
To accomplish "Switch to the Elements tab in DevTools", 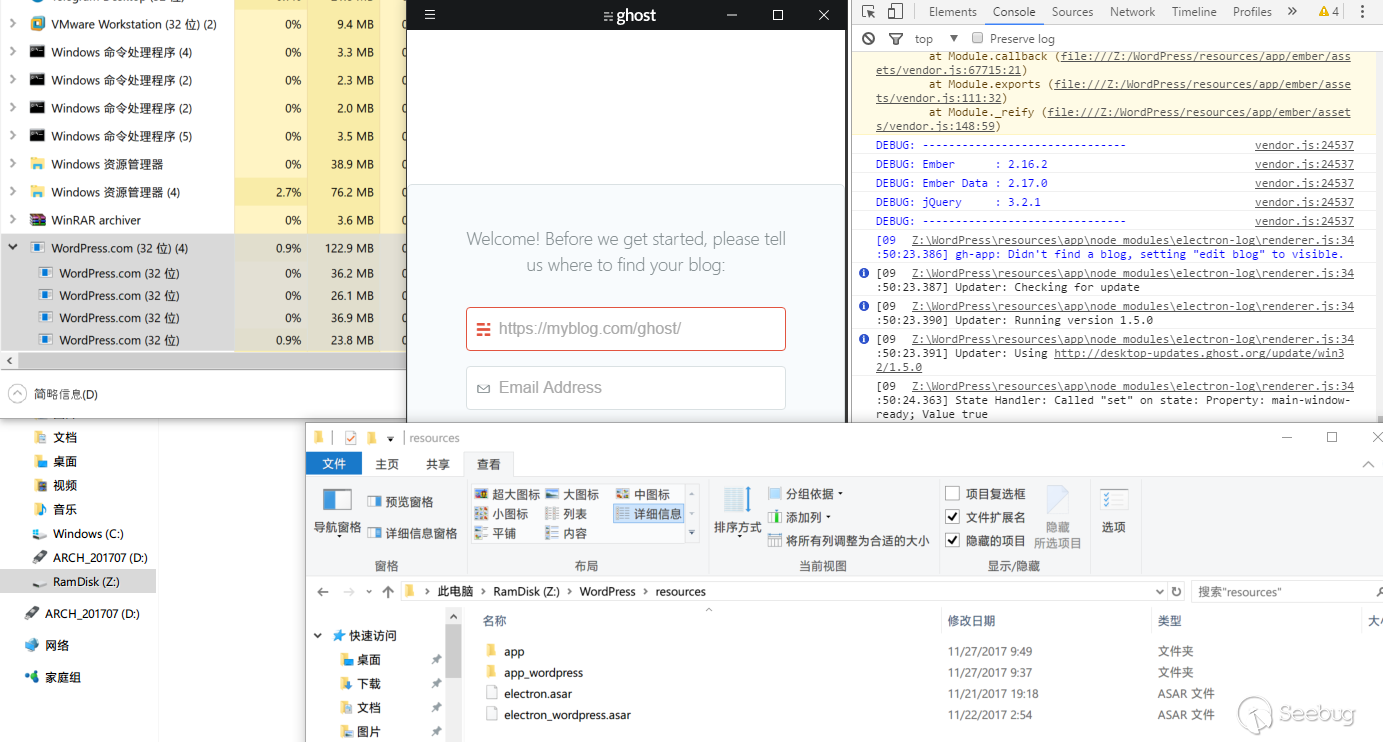I will (x=952, y=12).
